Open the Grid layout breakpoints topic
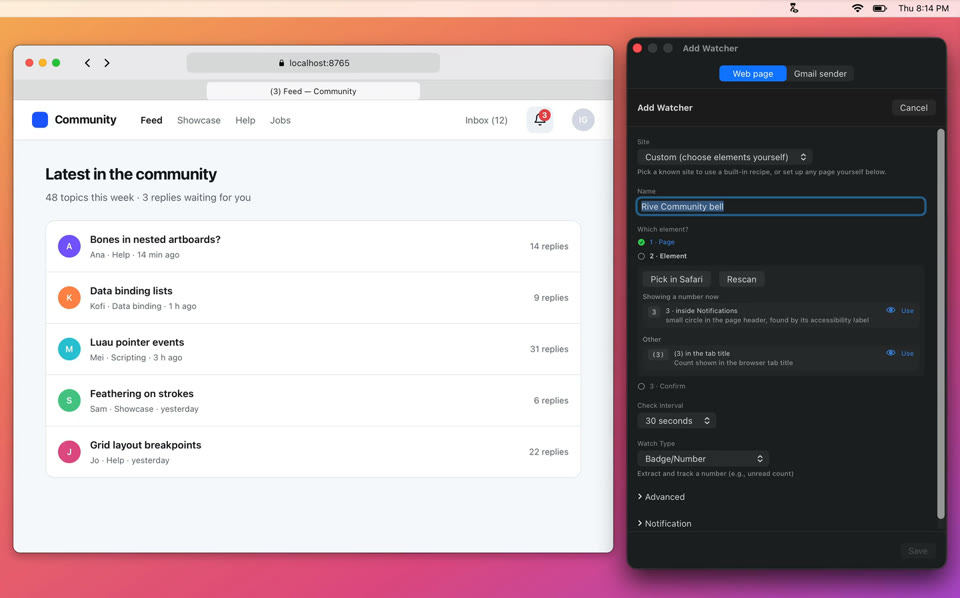Image resolution: width=960 pixels, height=598 pixels. point(146,445)
